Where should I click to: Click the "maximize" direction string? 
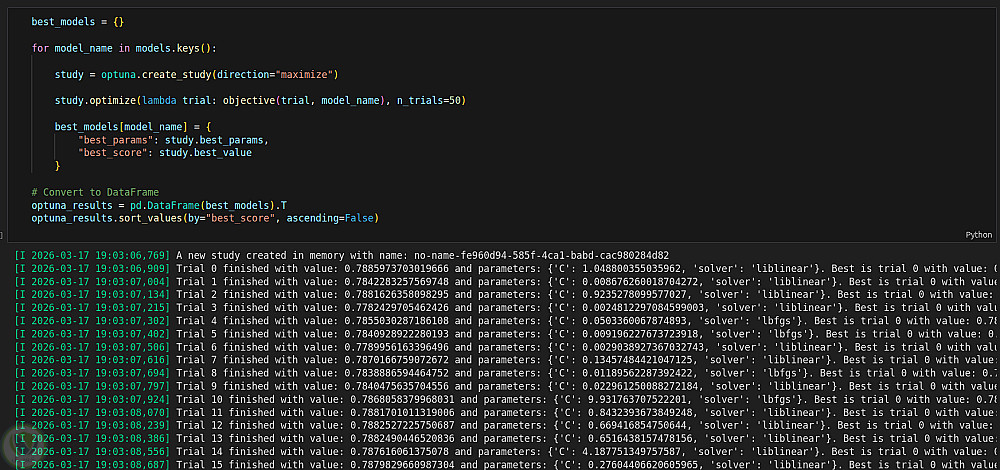pos(303,75)
